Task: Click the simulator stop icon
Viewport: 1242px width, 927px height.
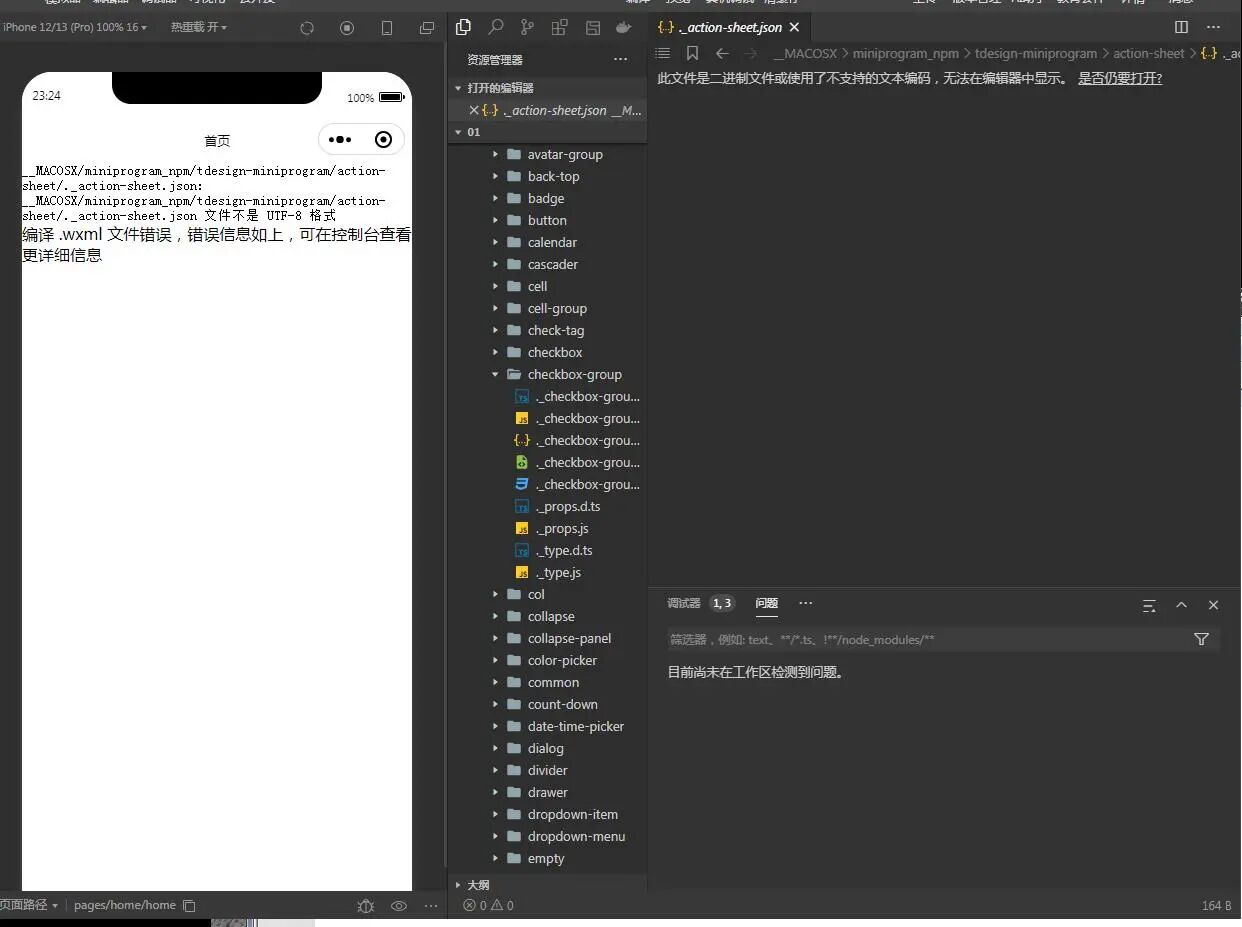Action: click(x=347, y=28)
